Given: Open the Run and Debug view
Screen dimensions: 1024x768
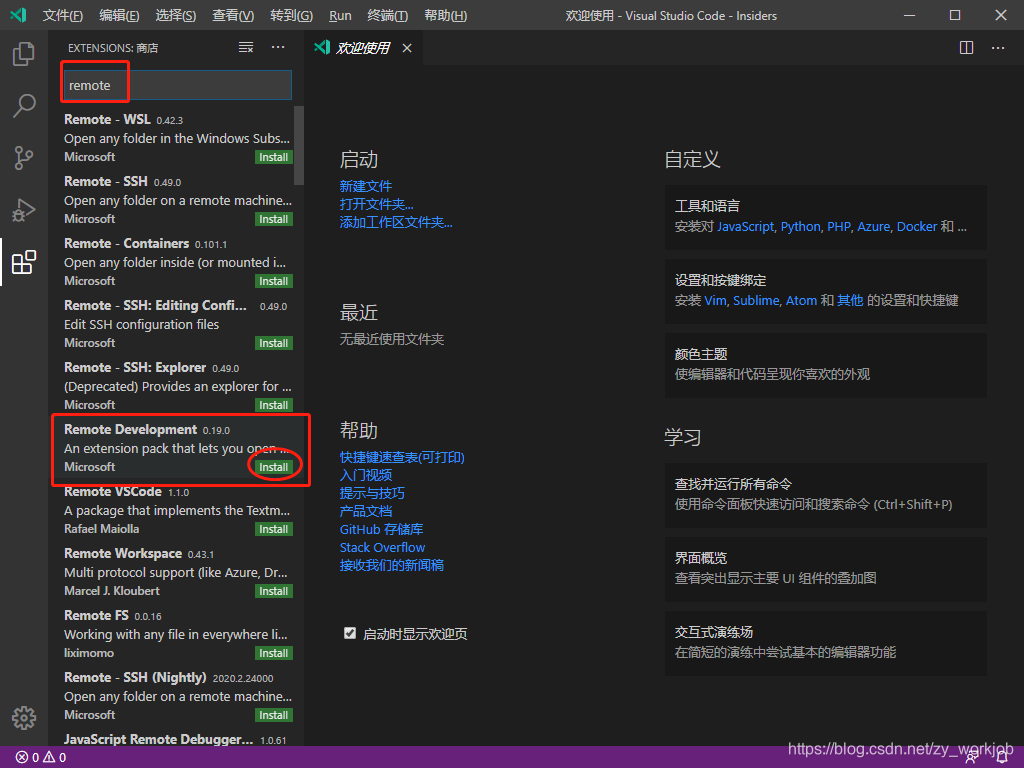Looking at the screenshot, I should 24,210.
